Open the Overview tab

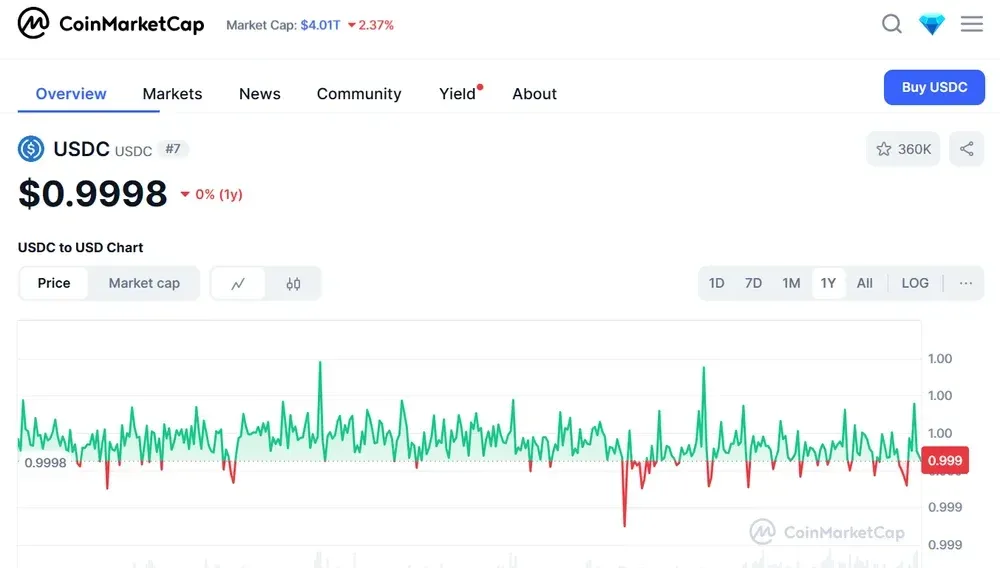71,94
